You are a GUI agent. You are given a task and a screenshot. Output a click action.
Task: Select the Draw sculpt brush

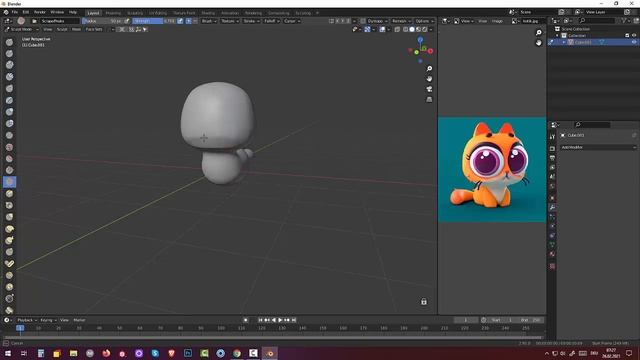9,42
